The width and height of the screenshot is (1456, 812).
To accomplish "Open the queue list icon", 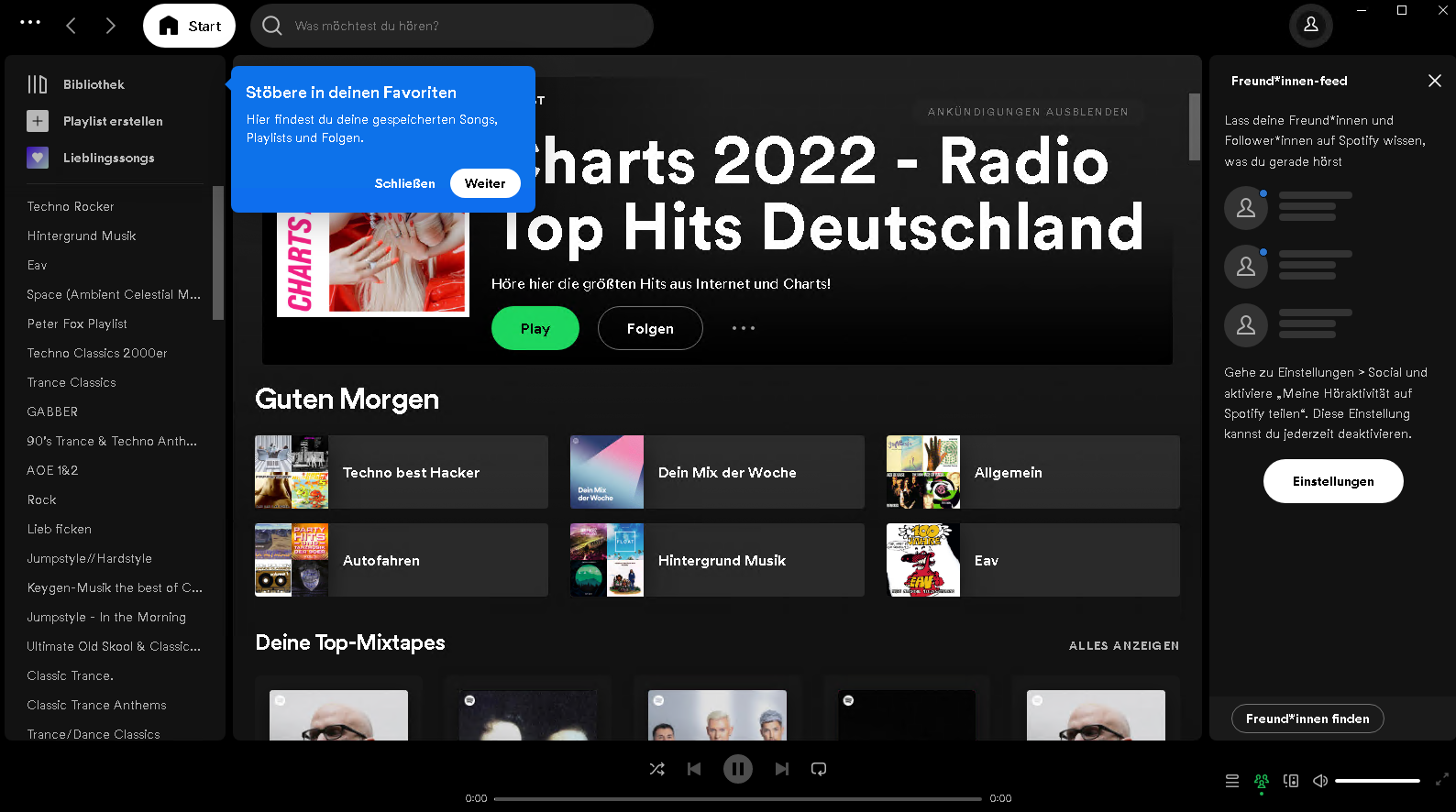I will tap(1231, 781).
